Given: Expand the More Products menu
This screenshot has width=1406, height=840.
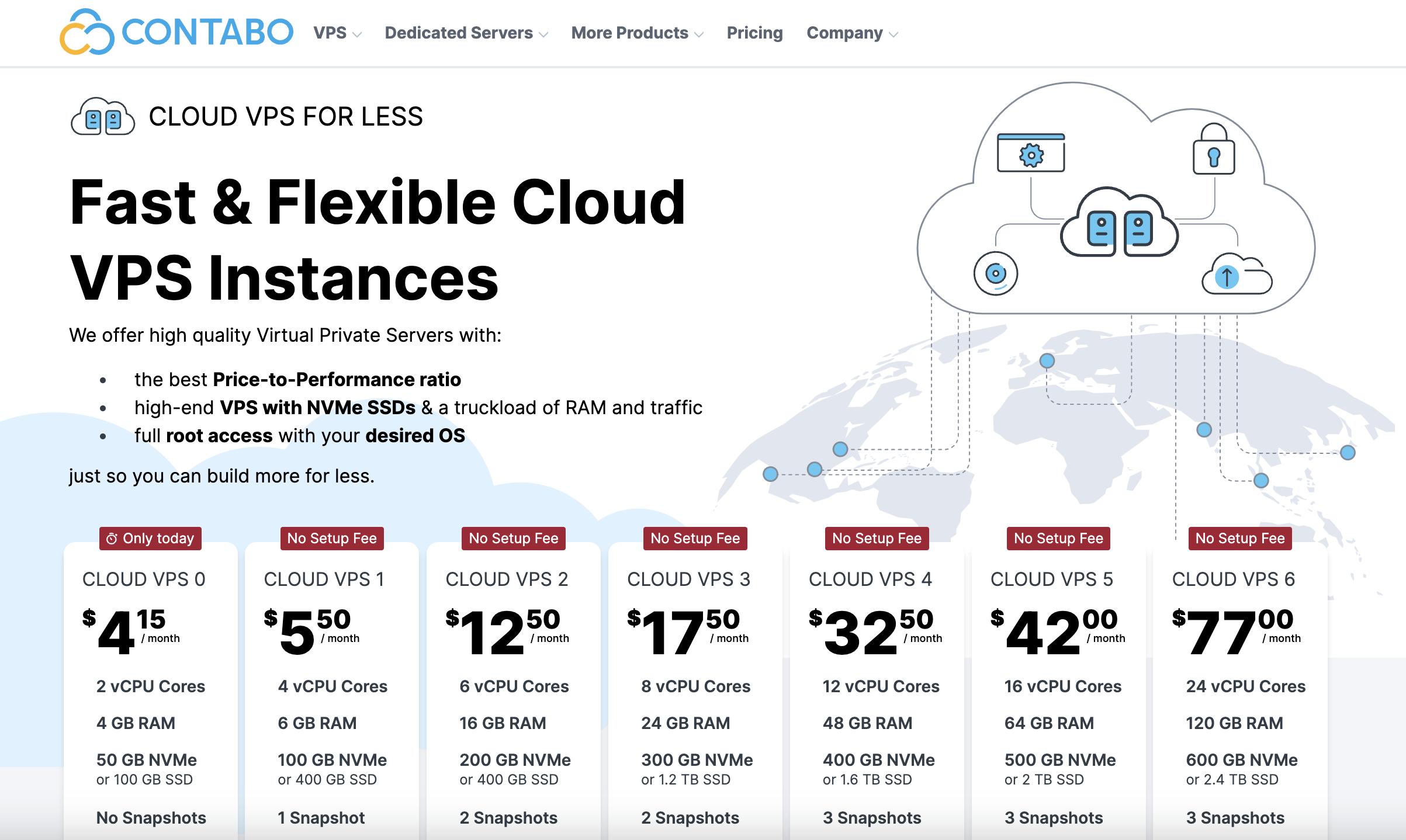Looking at the screenshot, I should tap(637, 33).
